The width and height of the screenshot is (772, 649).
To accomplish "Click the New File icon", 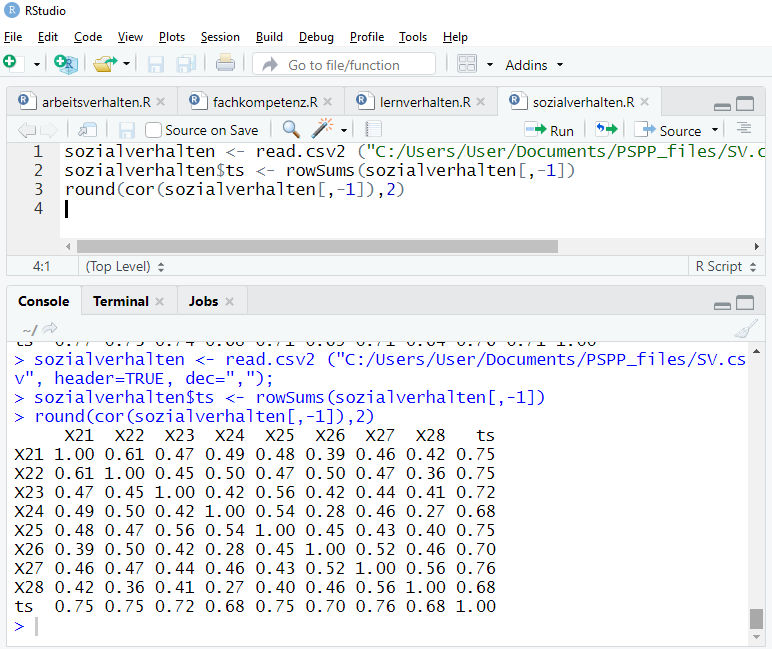I will click(12, 63).
